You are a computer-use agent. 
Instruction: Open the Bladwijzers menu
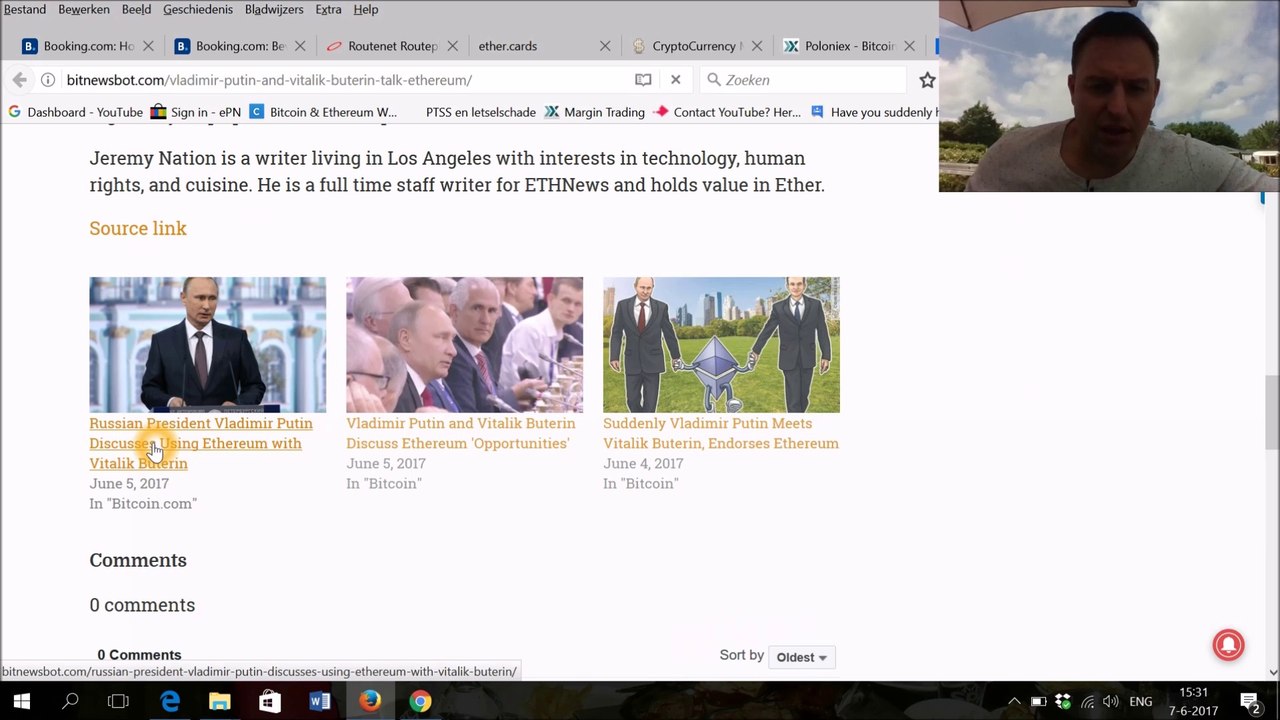pos(274,9)
